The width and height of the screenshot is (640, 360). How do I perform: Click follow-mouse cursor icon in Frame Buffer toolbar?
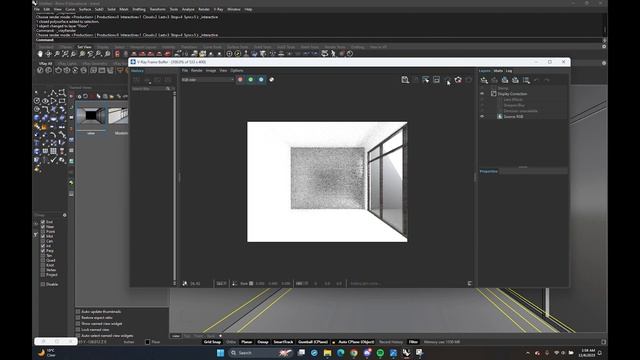click(426, 80)
